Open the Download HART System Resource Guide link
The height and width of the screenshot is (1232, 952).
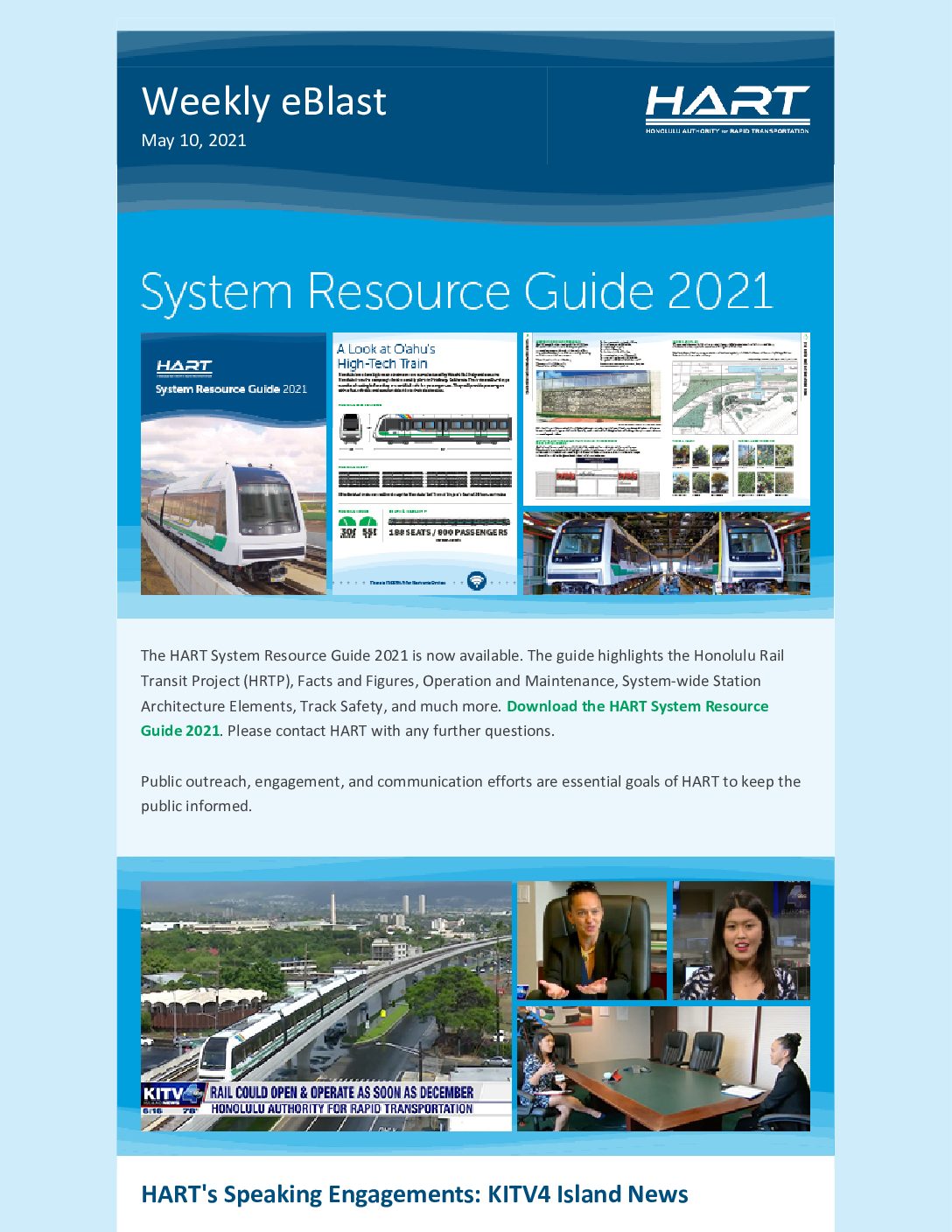(455, 718)
